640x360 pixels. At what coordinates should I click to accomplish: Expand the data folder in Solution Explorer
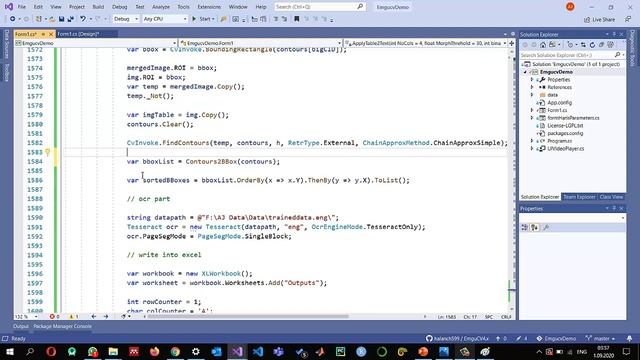pos(532,95)
